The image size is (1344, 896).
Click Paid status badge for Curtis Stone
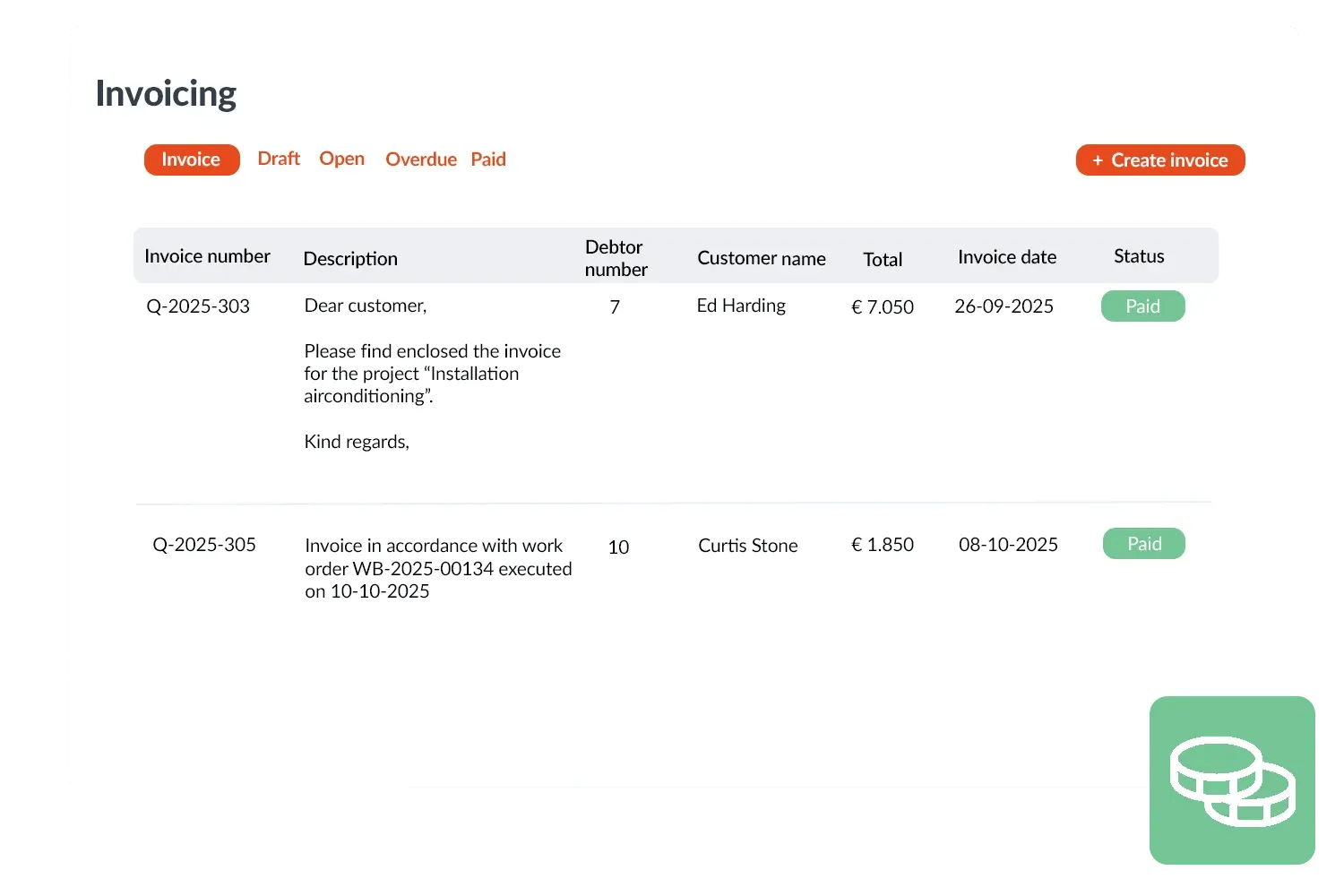point(1143,544)
